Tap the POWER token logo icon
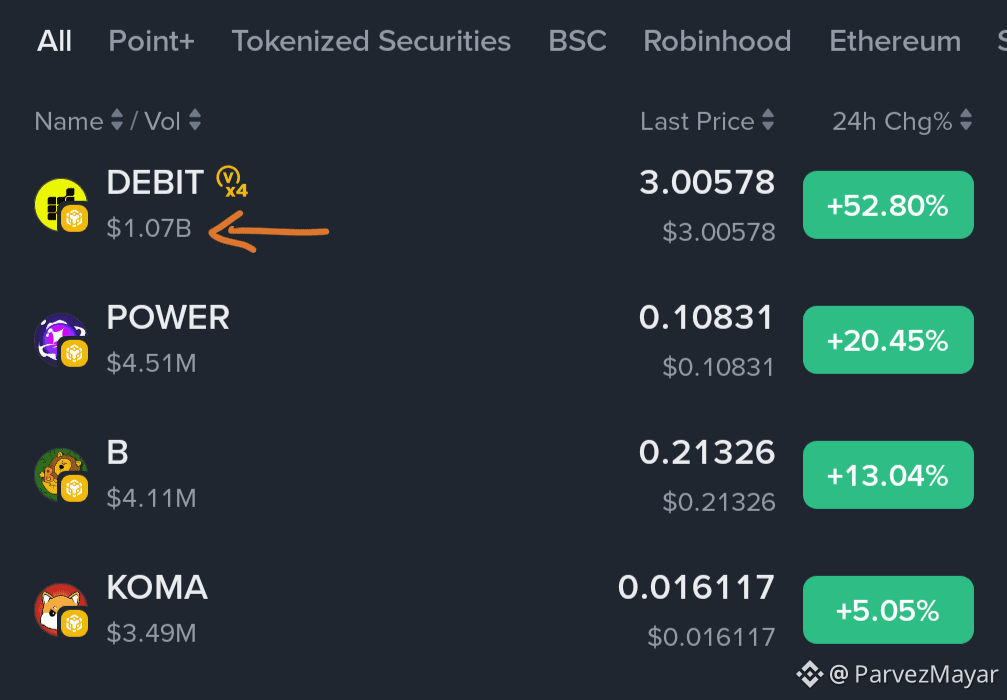 (61, 340)
